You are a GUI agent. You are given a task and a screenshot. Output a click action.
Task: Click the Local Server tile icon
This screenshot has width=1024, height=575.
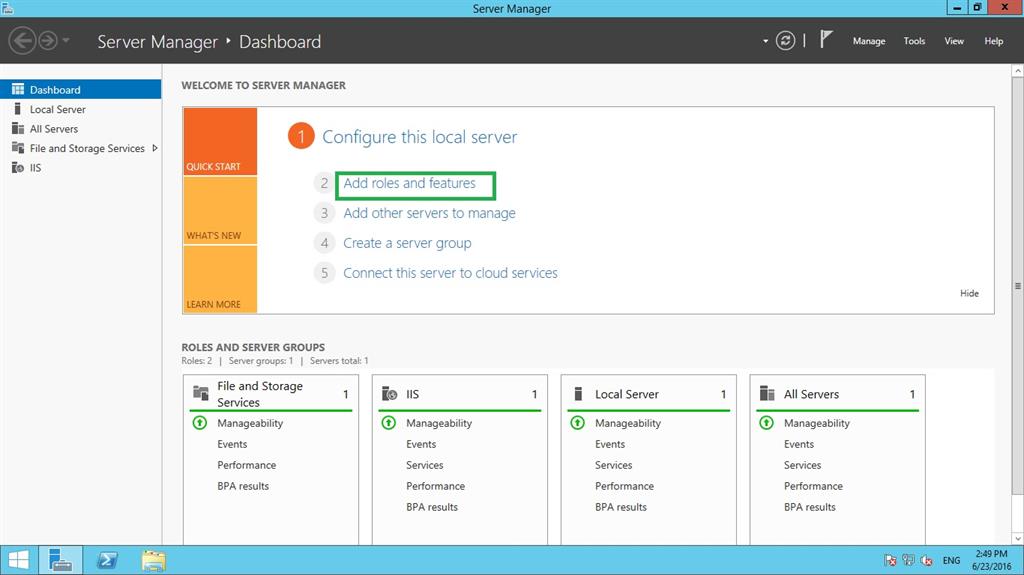(x=578, y=393)
